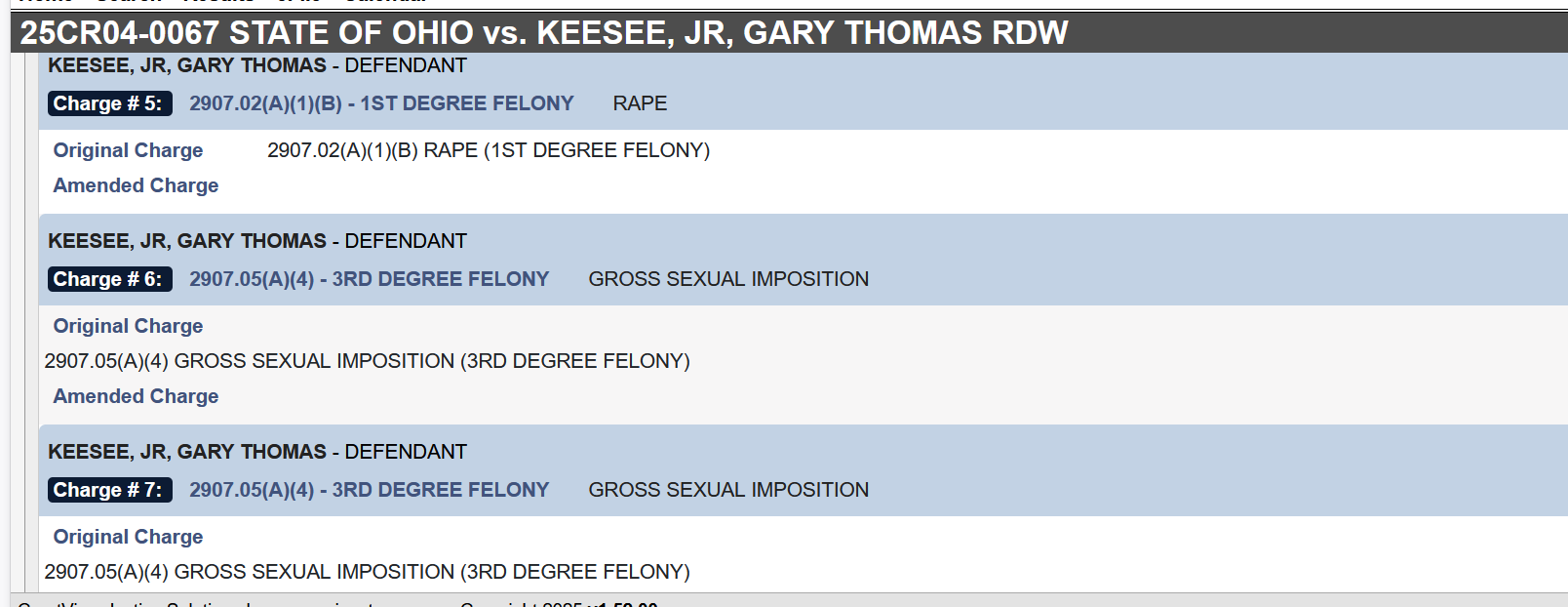
Task: Click Amended Charge label under Charge 6
Action: (136, 396)
